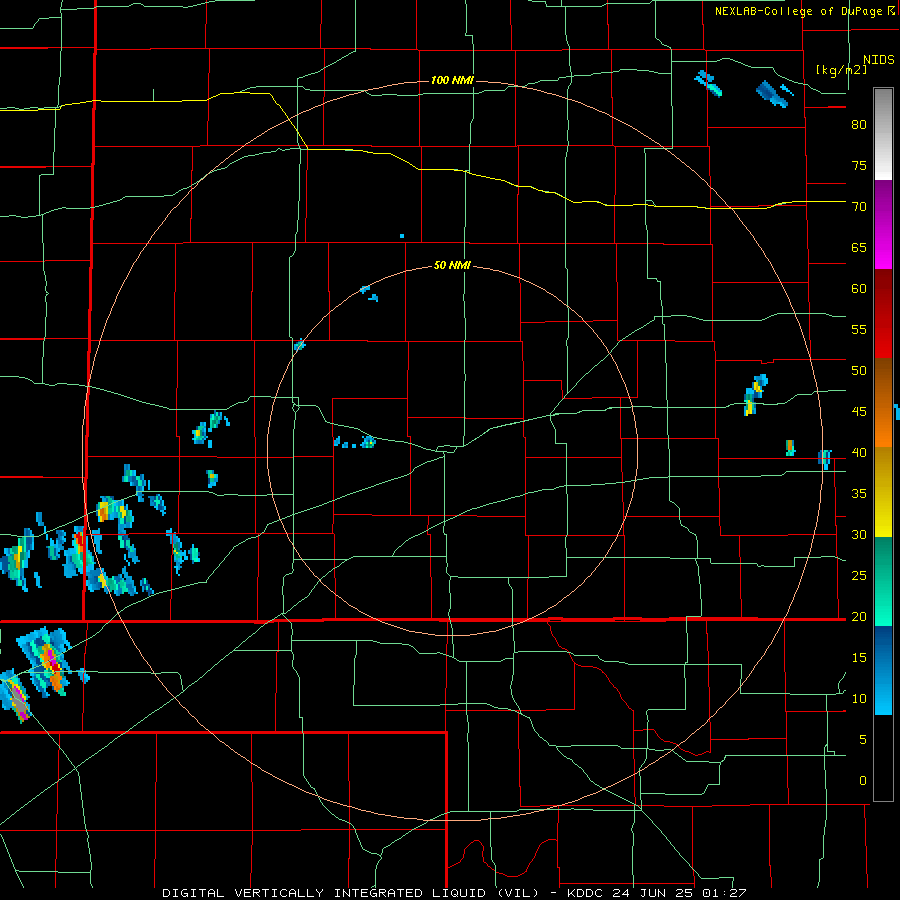Click the 50 value on the color scale
This screenshot has width=900, height=900.
click(x=859, y=370)
